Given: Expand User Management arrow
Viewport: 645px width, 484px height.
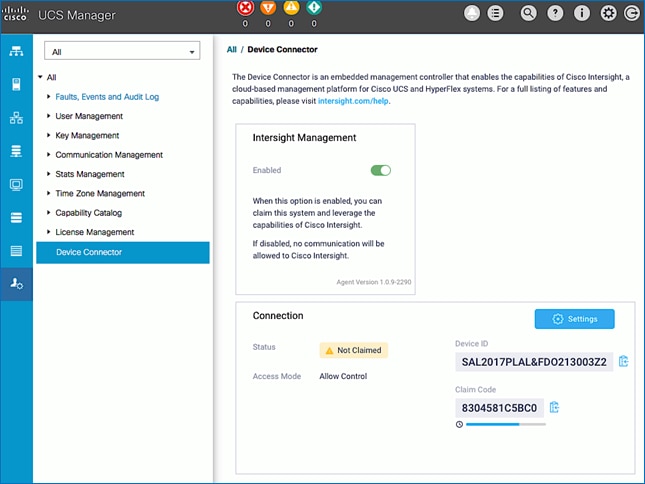Looking at the screenshot, I should [x=49, y=116].
